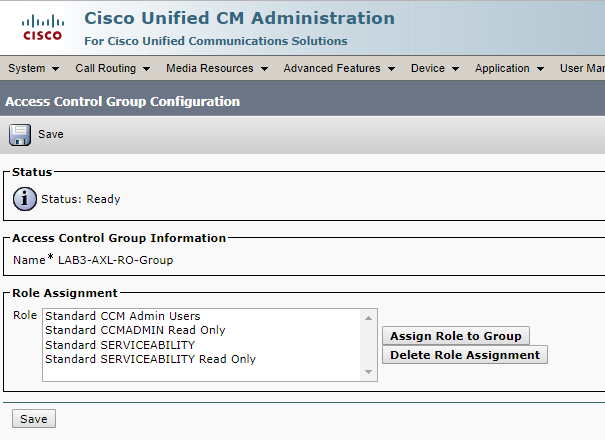Click the Status information icon
The image size is (605, 440).
coord(25,199)
